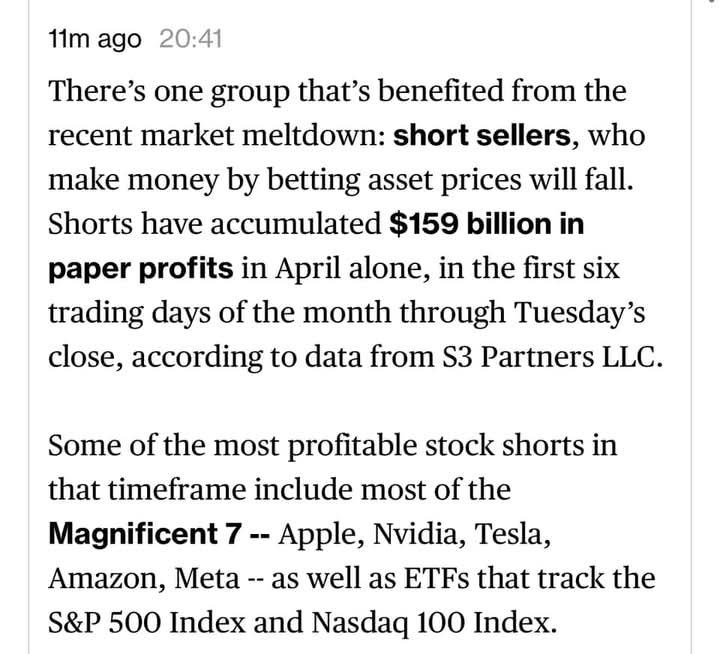Click the bold 'short sellers' text

[482, 135]
